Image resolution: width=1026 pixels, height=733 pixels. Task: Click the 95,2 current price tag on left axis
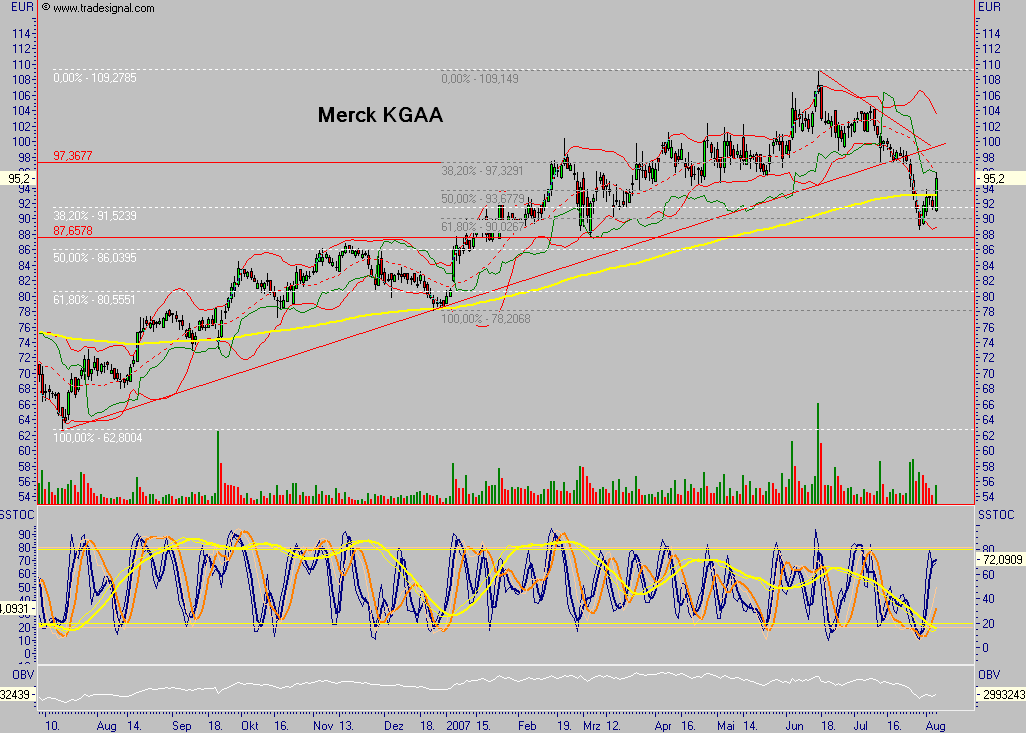click(18, 179)
